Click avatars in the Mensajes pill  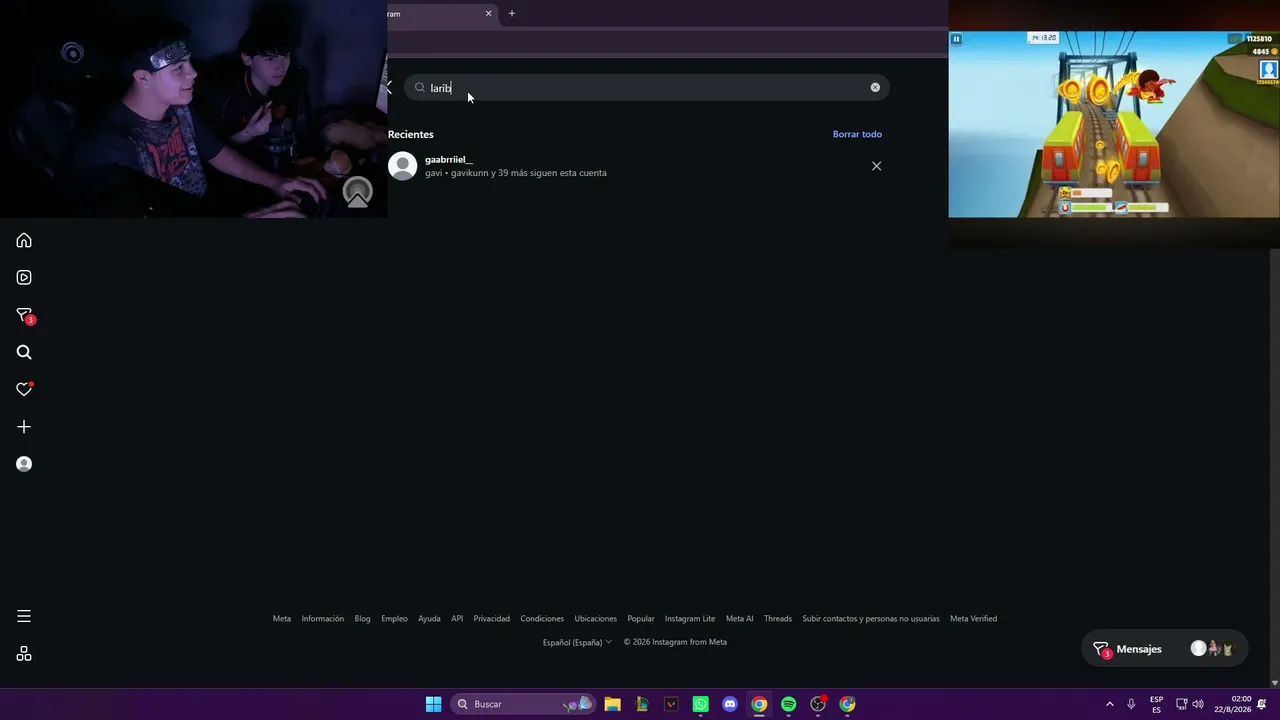pyautogui.click(x=1213, y=649)
